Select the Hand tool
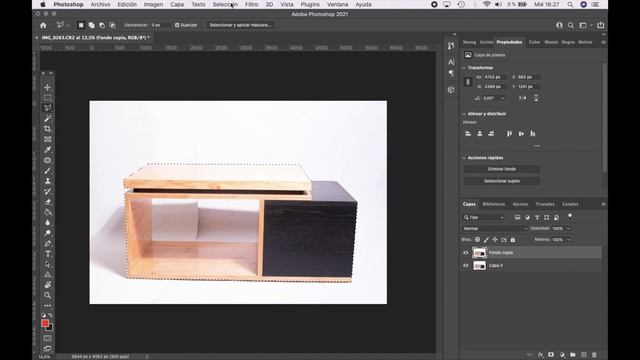The image size is (640, 360). (x=47, y=285)
